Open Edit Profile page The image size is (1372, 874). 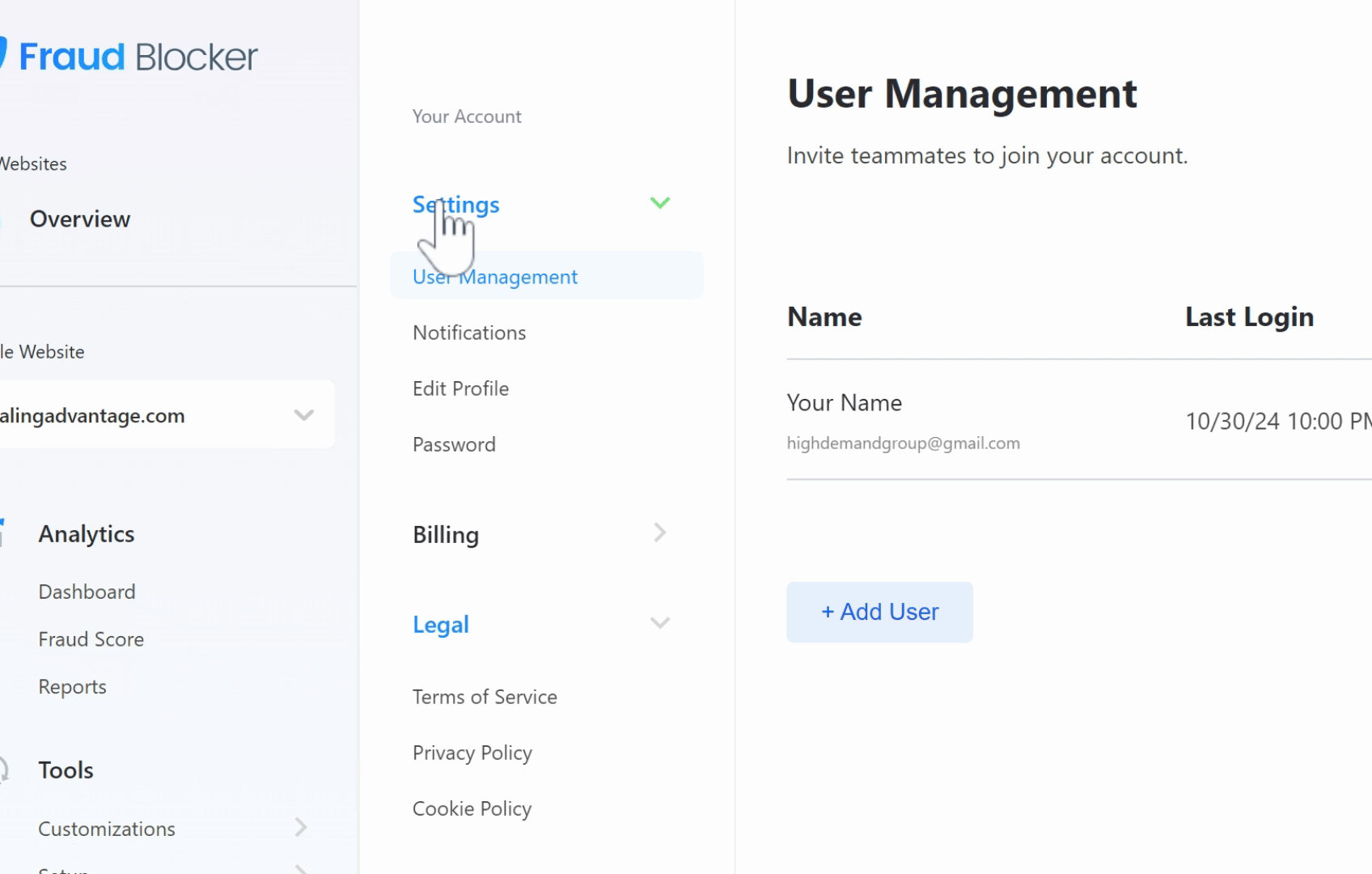pos(460,388)
